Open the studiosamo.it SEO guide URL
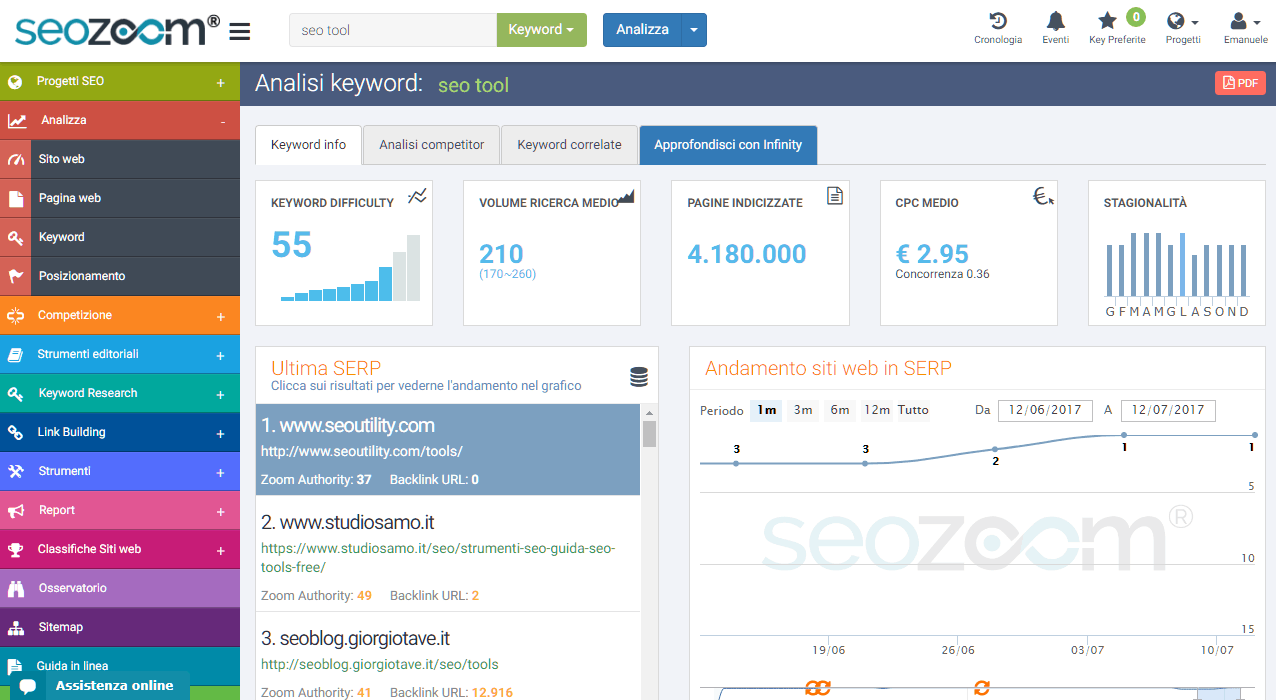This screenshot has width=1276, height=700. click(437, 558)
